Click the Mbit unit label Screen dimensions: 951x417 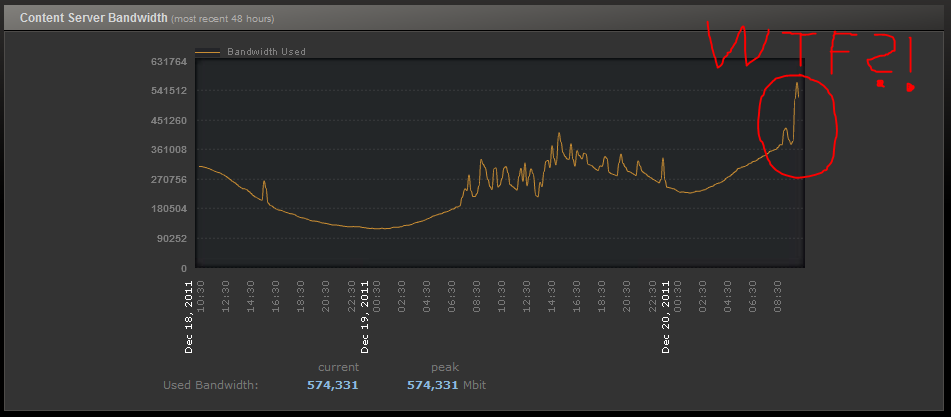[478, 385]
